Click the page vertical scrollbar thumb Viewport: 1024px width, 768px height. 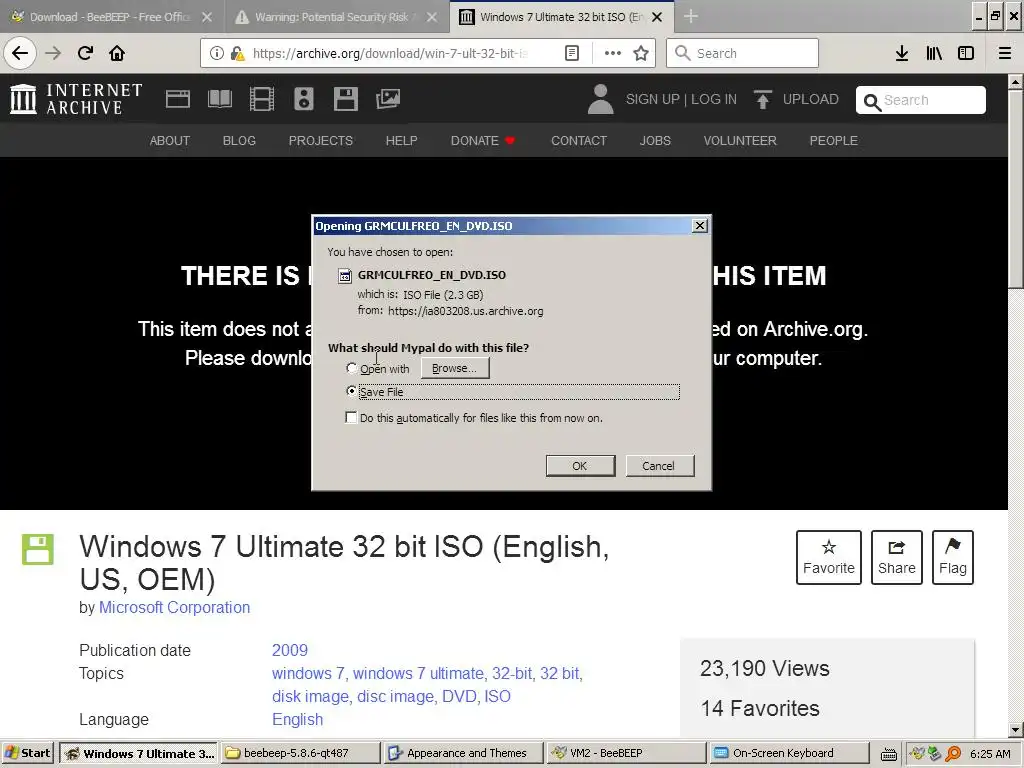click(x=1016, y=187)
